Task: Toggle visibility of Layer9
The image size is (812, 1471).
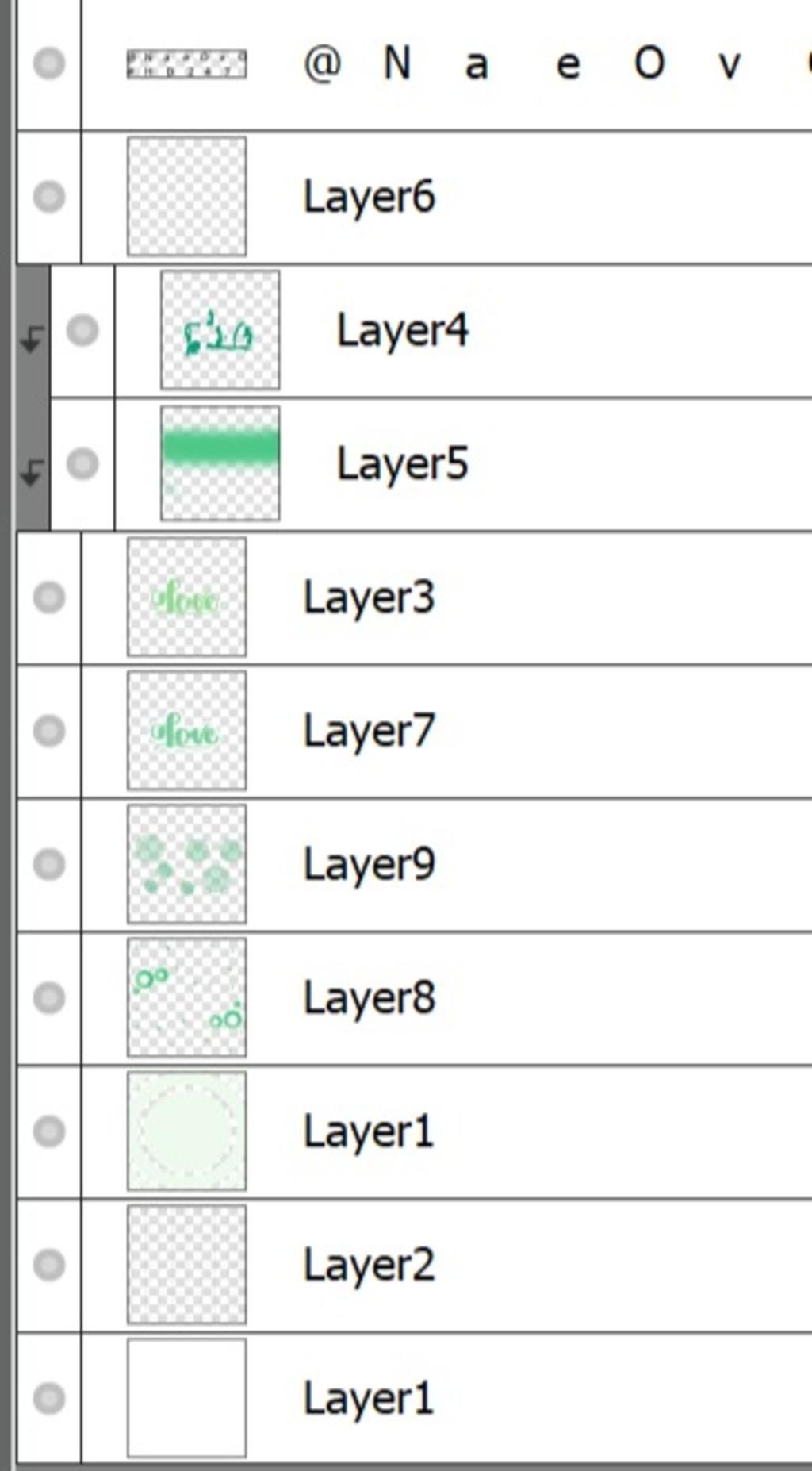Action: pos(49,863)
